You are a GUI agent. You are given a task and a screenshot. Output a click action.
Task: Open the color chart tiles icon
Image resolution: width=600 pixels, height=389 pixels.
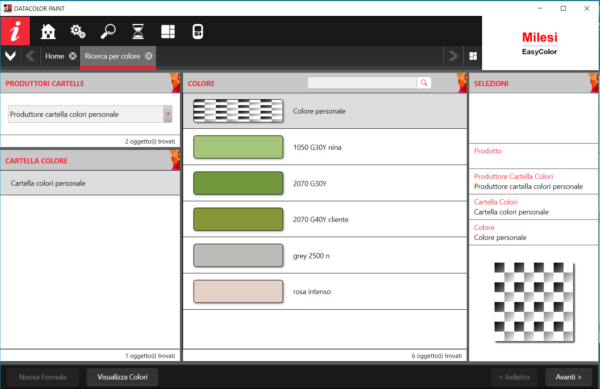click(168, 31)
